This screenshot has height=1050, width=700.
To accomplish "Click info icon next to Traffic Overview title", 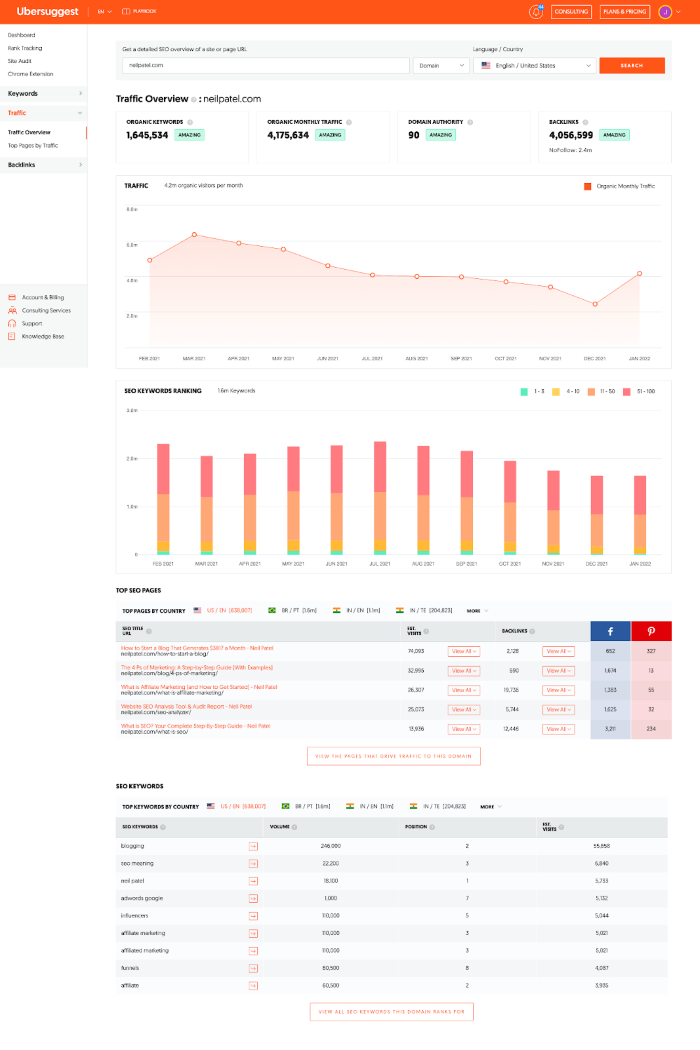I will tap(194, 99).
